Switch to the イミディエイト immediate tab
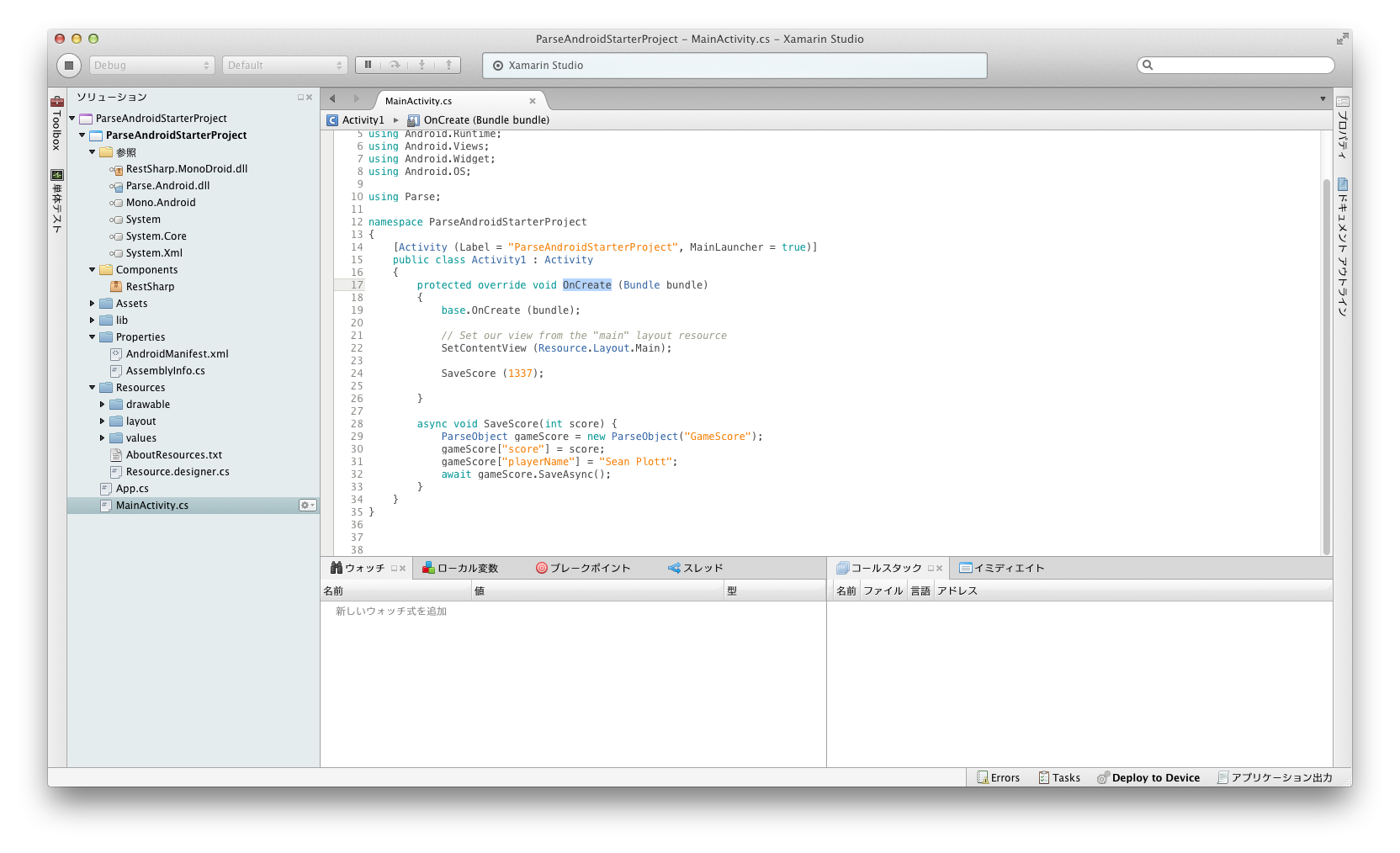 [1002, 568]
